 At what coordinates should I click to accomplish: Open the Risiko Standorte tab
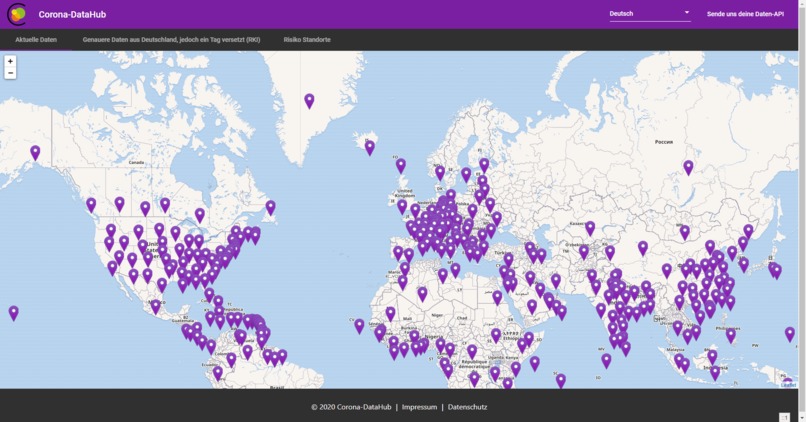(307, 40)
